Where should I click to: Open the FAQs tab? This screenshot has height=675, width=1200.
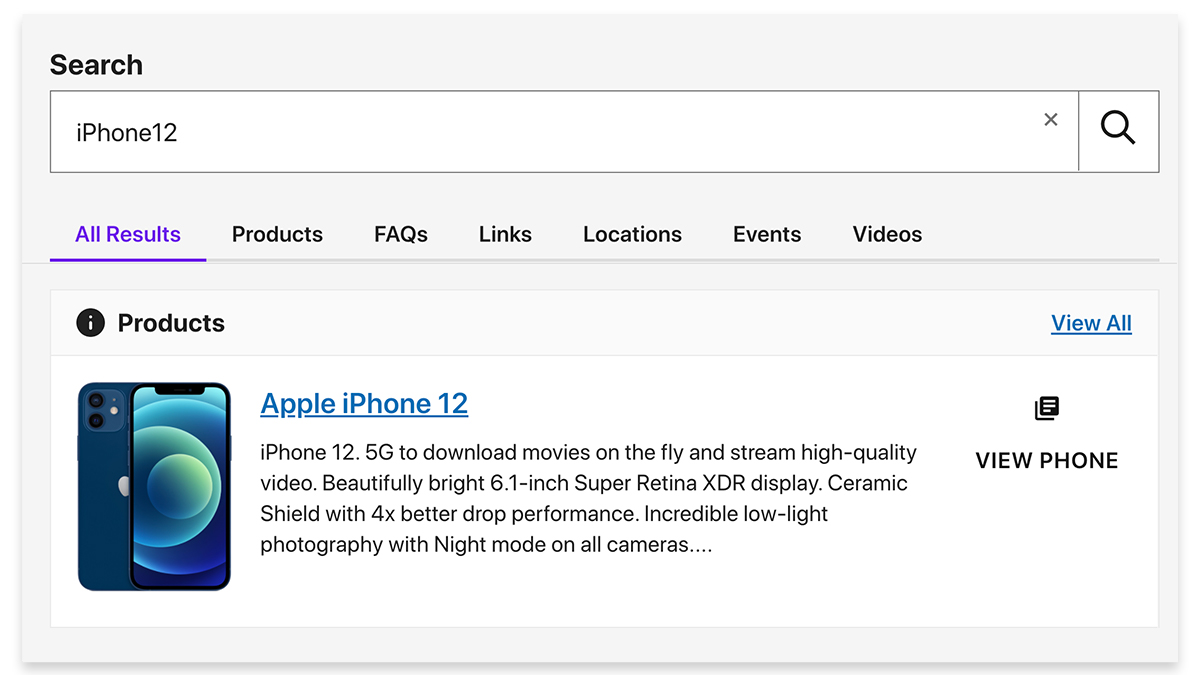click(401, 235)
